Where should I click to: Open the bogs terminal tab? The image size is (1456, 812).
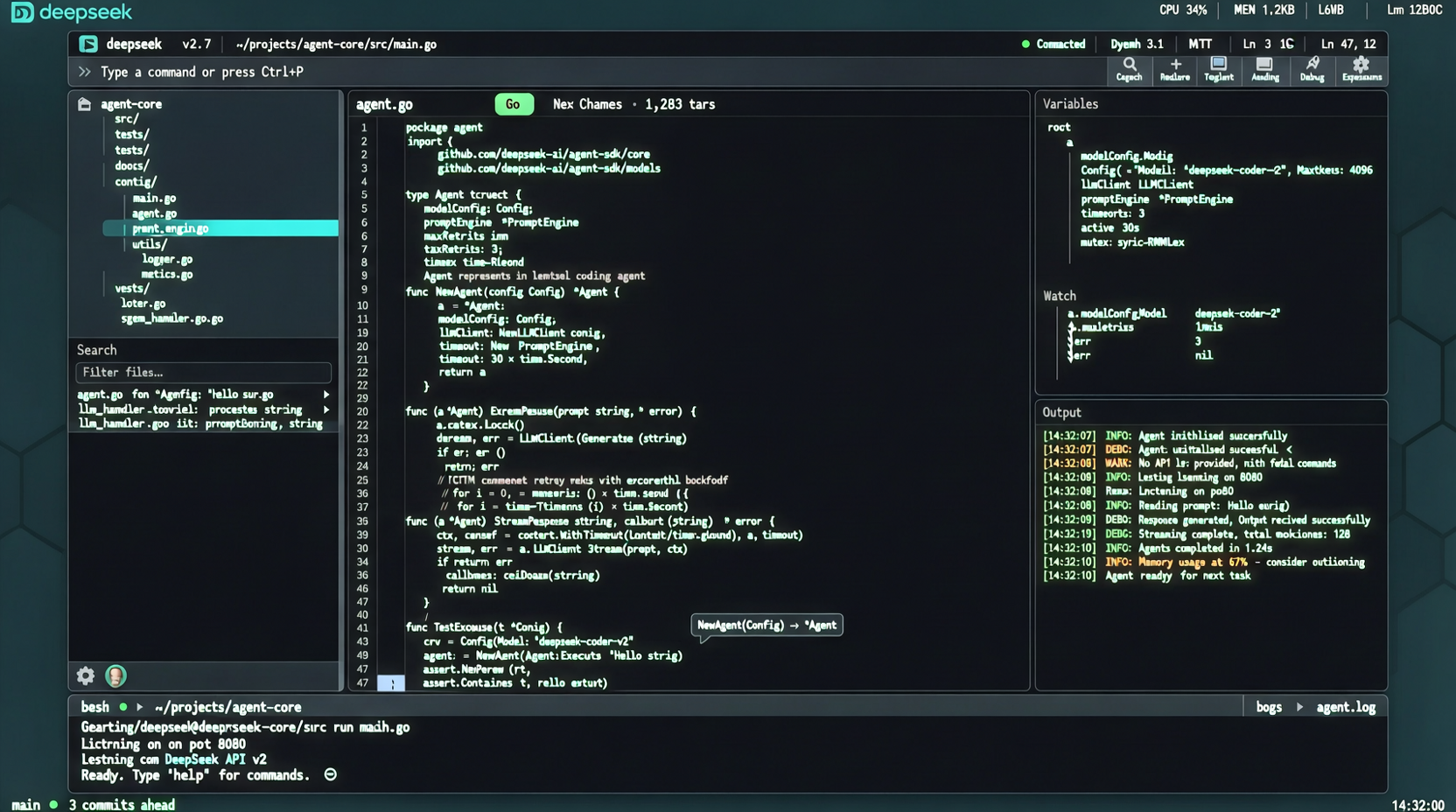coord(1269,707)
